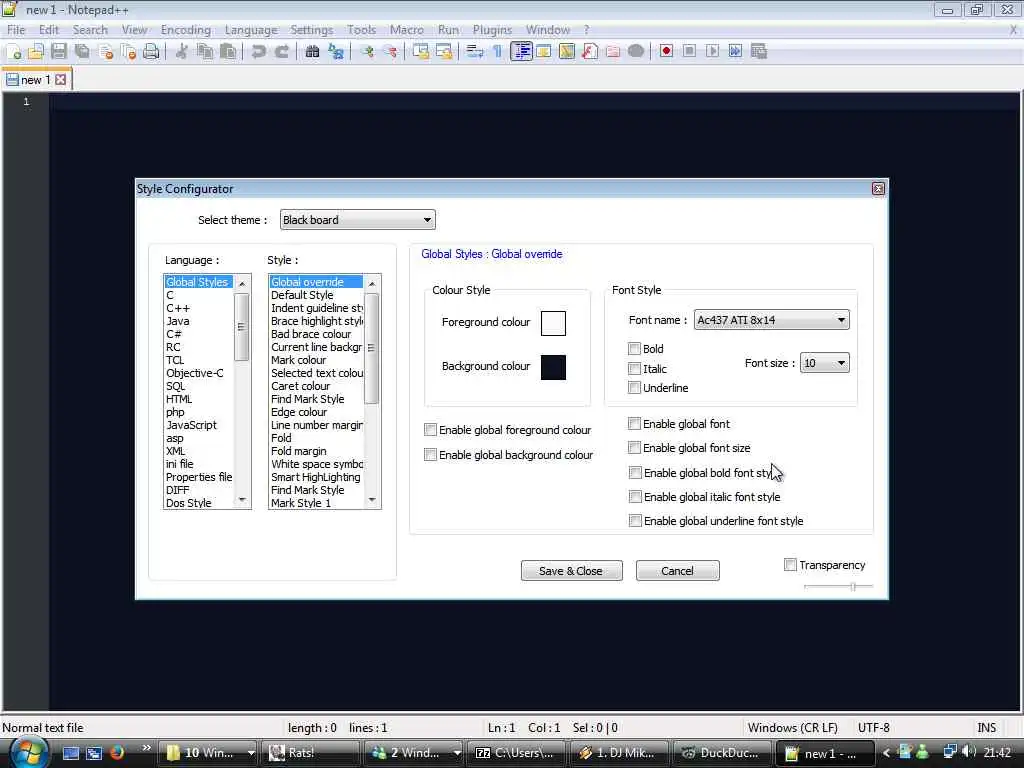Click the Close All toolbar icon
Screen dimensions: 1024x768
[x=129, y=52]
